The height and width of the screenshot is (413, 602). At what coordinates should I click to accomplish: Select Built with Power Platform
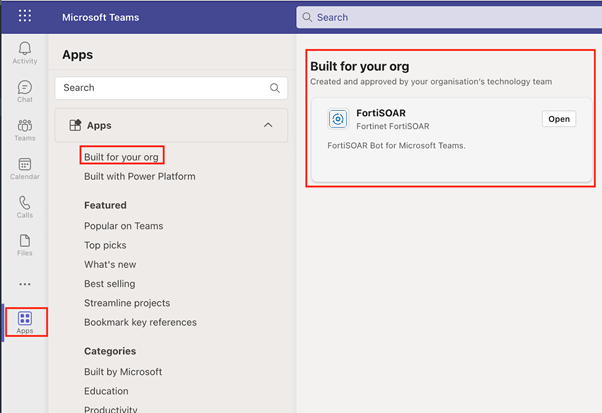click(139, 177)
